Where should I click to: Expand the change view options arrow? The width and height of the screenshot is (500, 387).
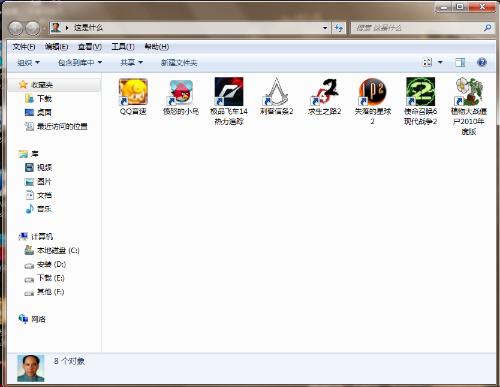click(x=440, y=62)
